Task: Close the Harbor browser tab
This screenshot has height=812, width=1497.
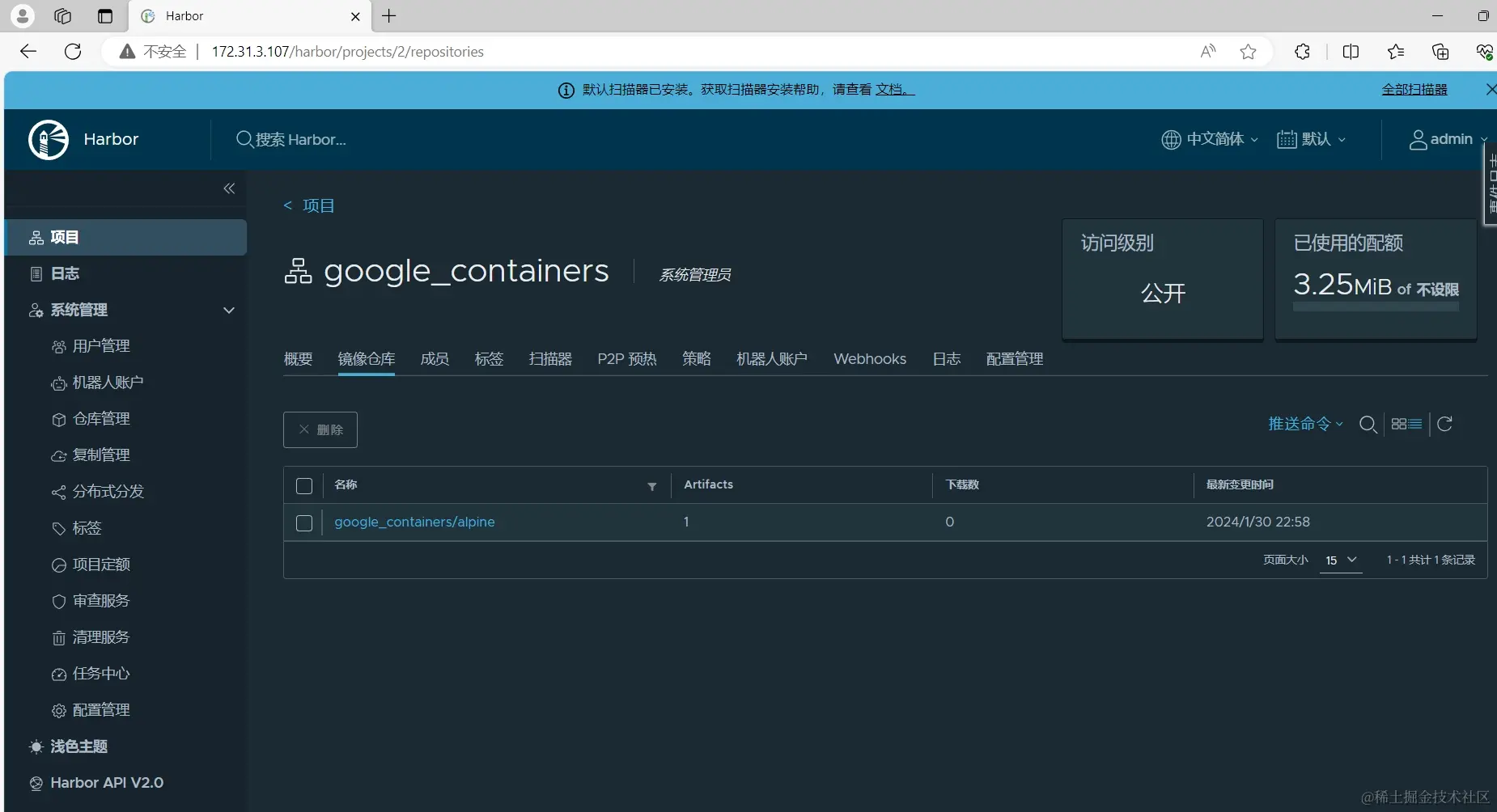Action: pos(355,16)
